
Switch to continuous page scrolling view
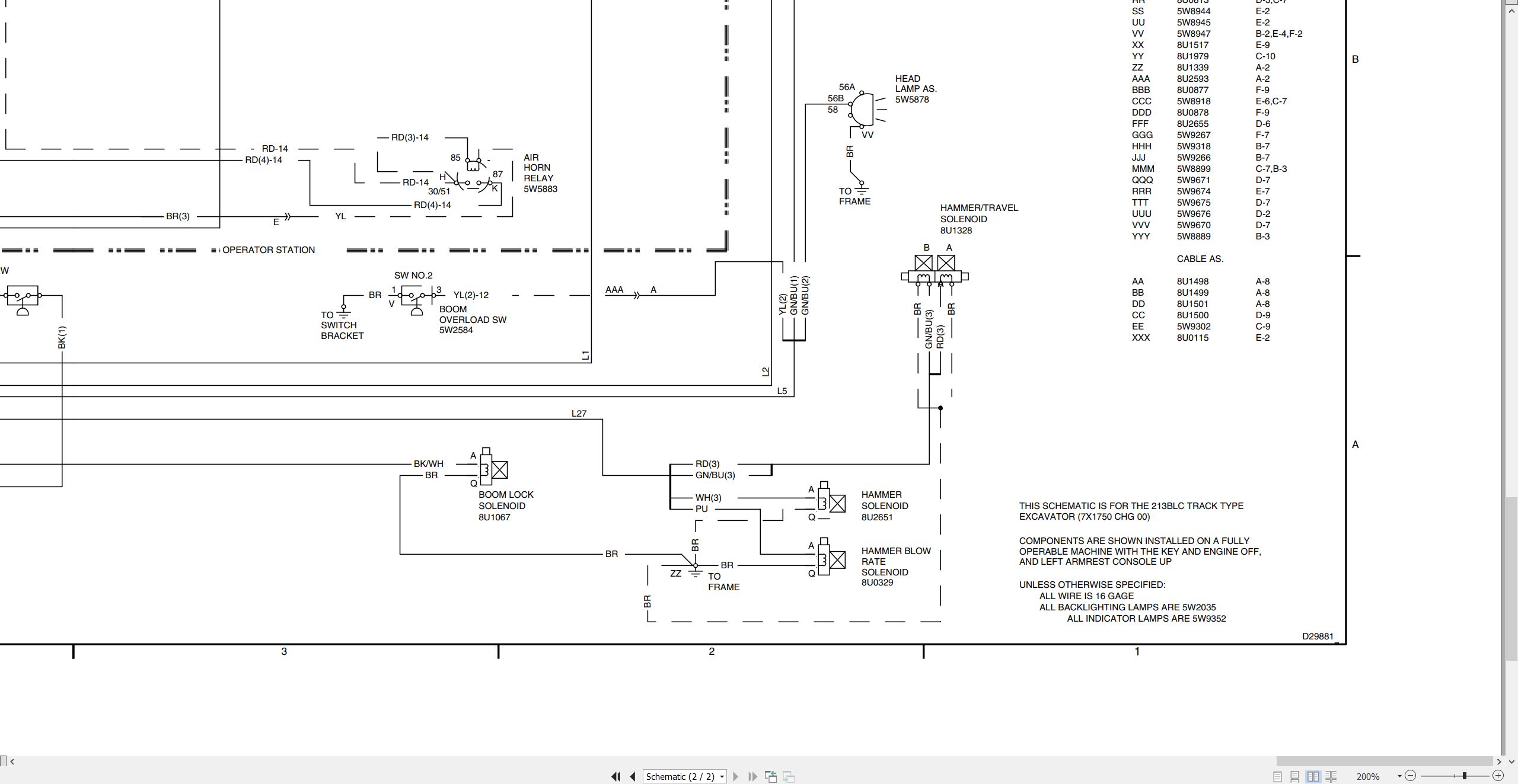tap(1295, 776)
